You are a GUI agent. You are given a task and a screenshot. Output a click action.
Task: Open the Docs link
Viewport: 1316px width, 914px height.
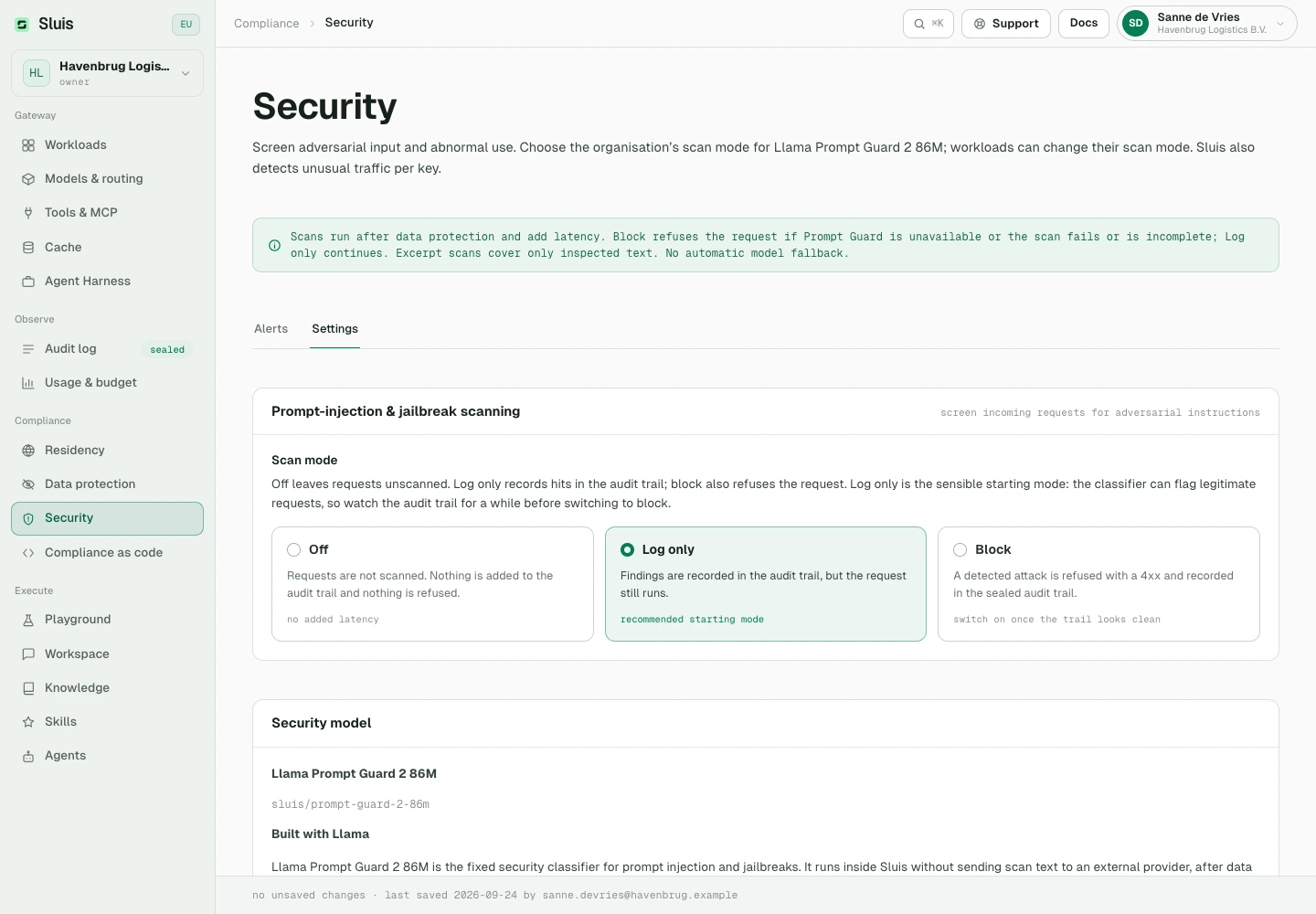click(x=1084, y=24)
